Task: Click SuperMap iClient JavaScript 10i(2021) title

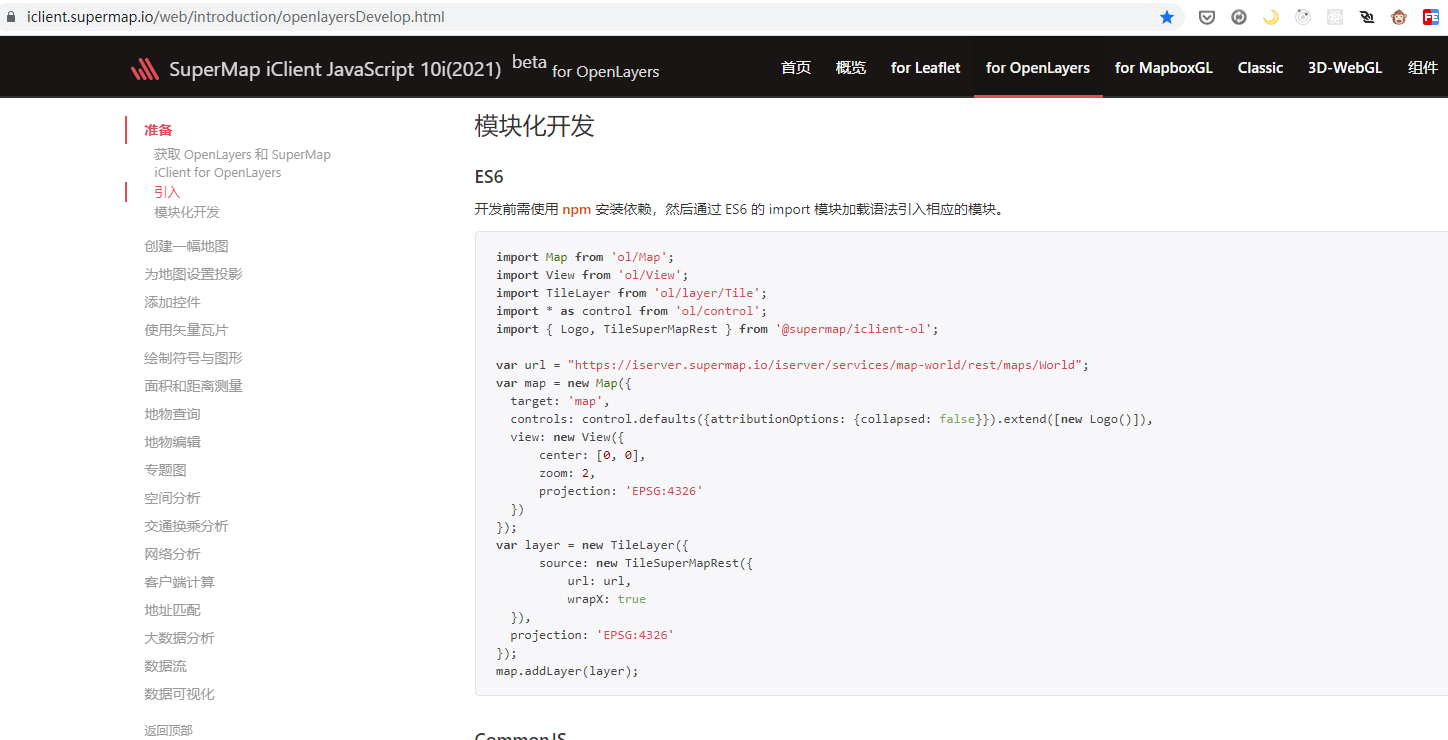Action: coord(335,69)
